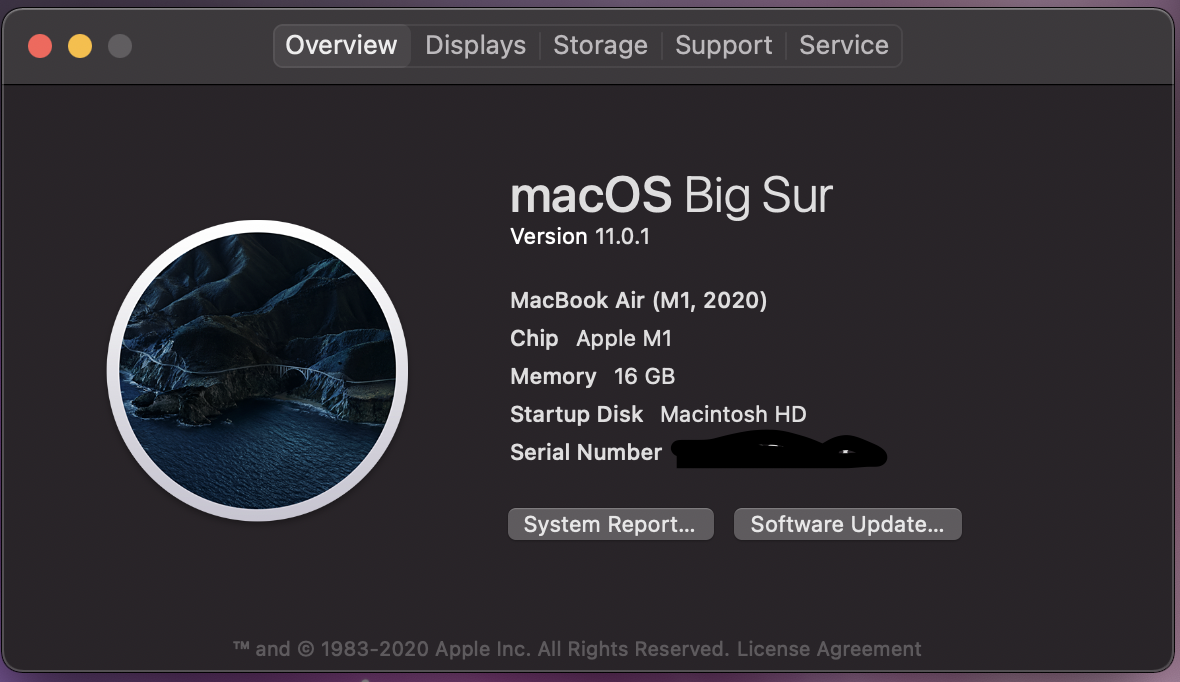Go to the Support tab
The image size is (1180, 682).
(x=723, y=46)
